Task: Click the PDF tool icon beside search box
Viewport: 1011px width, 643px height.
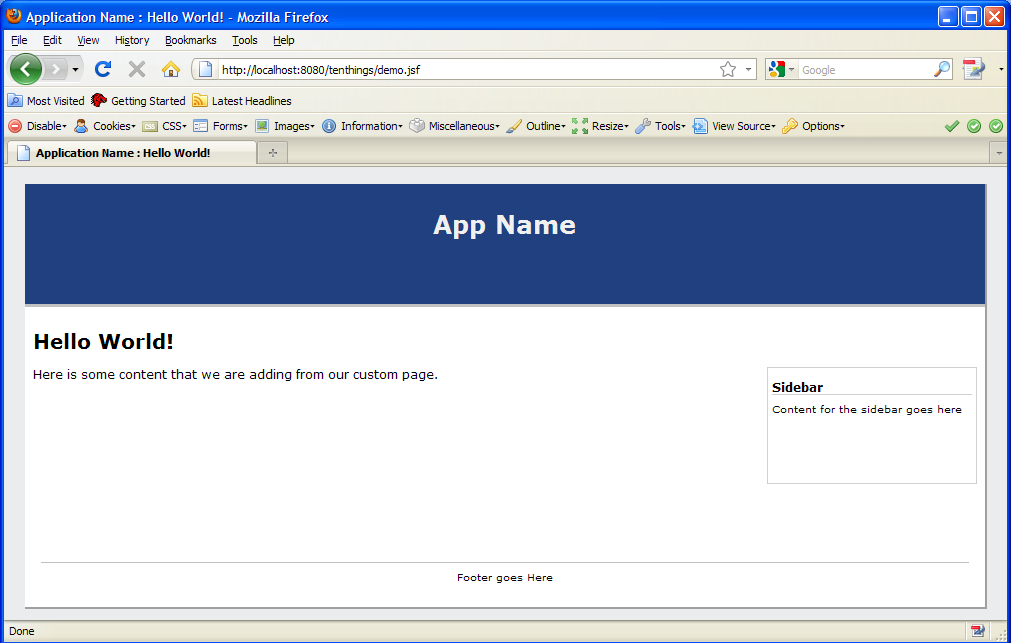Action: pos(974,69)
